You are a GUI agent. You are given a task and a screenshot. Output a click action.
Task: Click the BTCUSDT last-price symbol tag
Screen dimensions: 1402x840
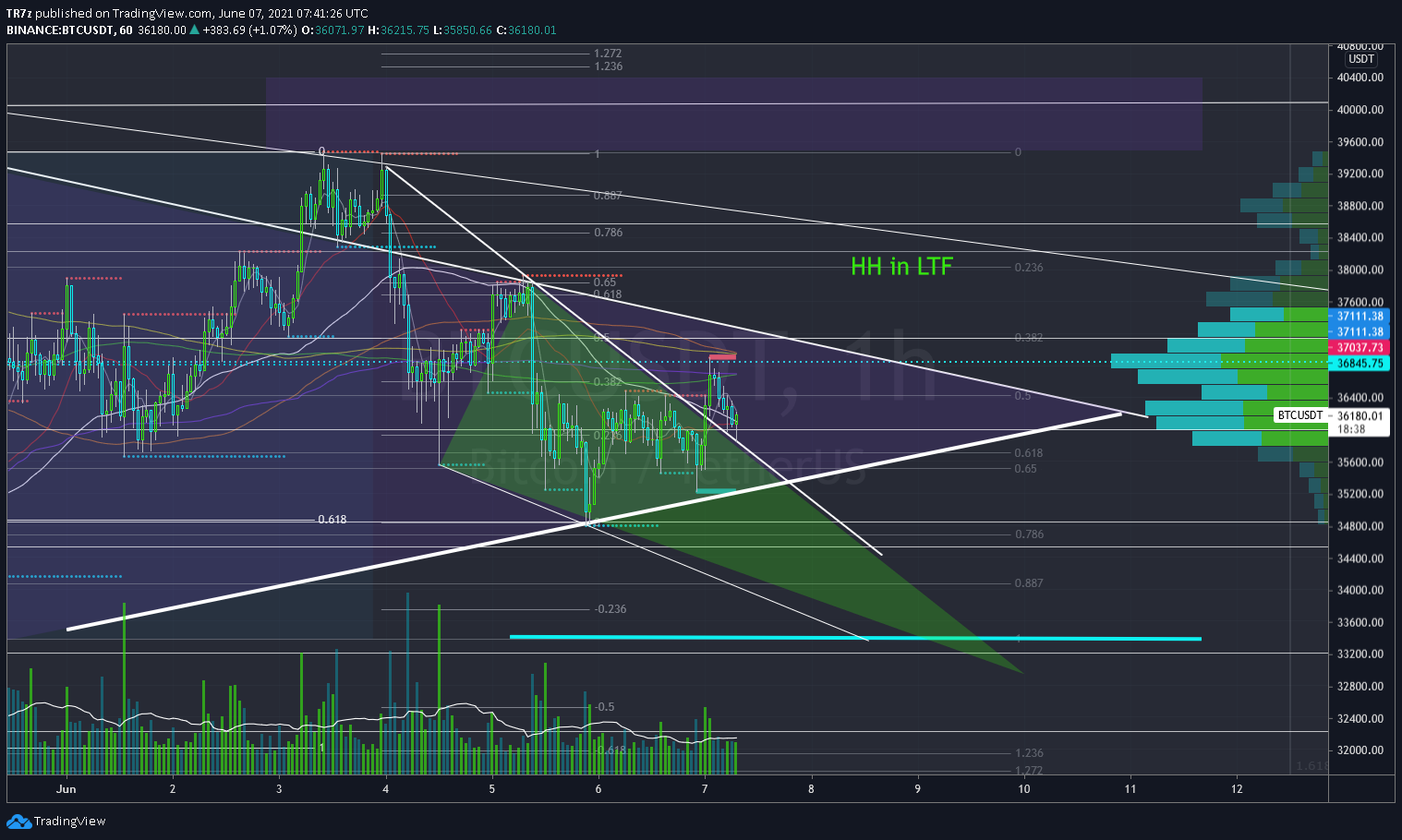(1300, 415)
